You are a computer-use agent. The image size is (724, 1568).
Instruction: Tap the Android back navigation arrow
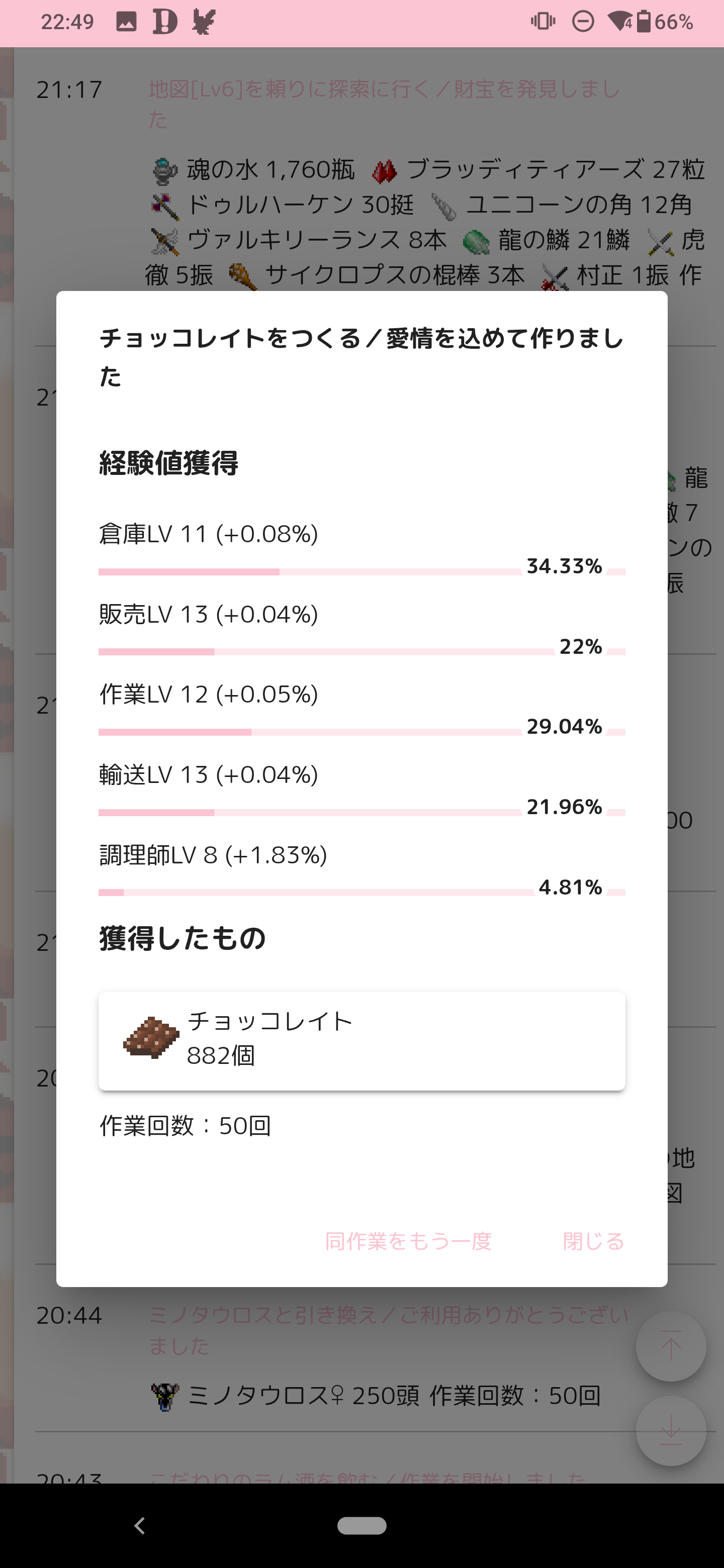(139, 1525)
